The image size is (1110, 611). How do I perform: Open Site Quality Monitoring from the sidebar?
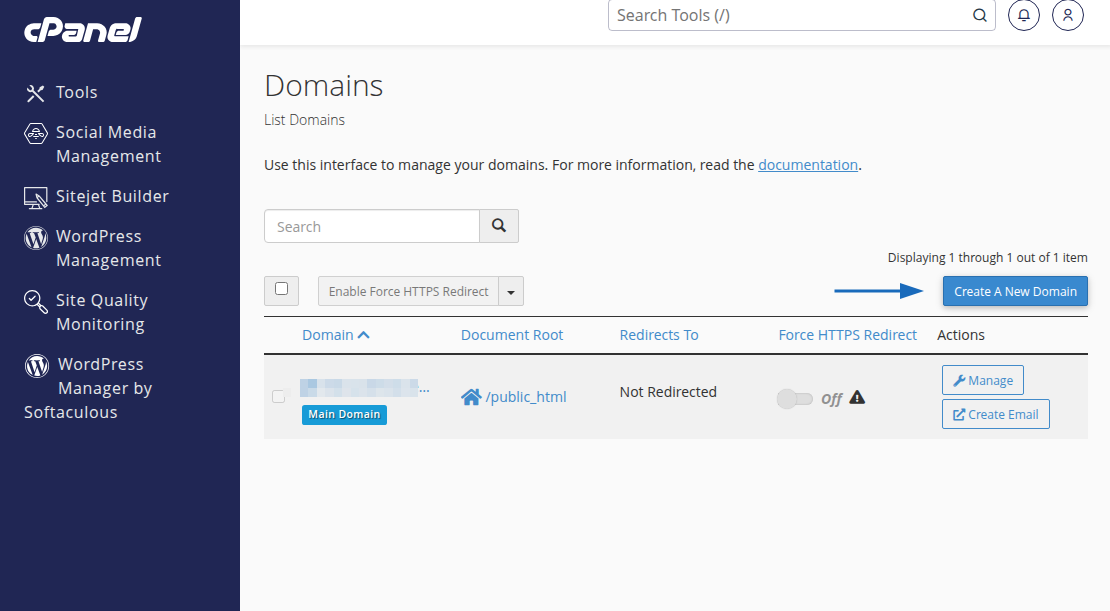[x=36, y=300]
